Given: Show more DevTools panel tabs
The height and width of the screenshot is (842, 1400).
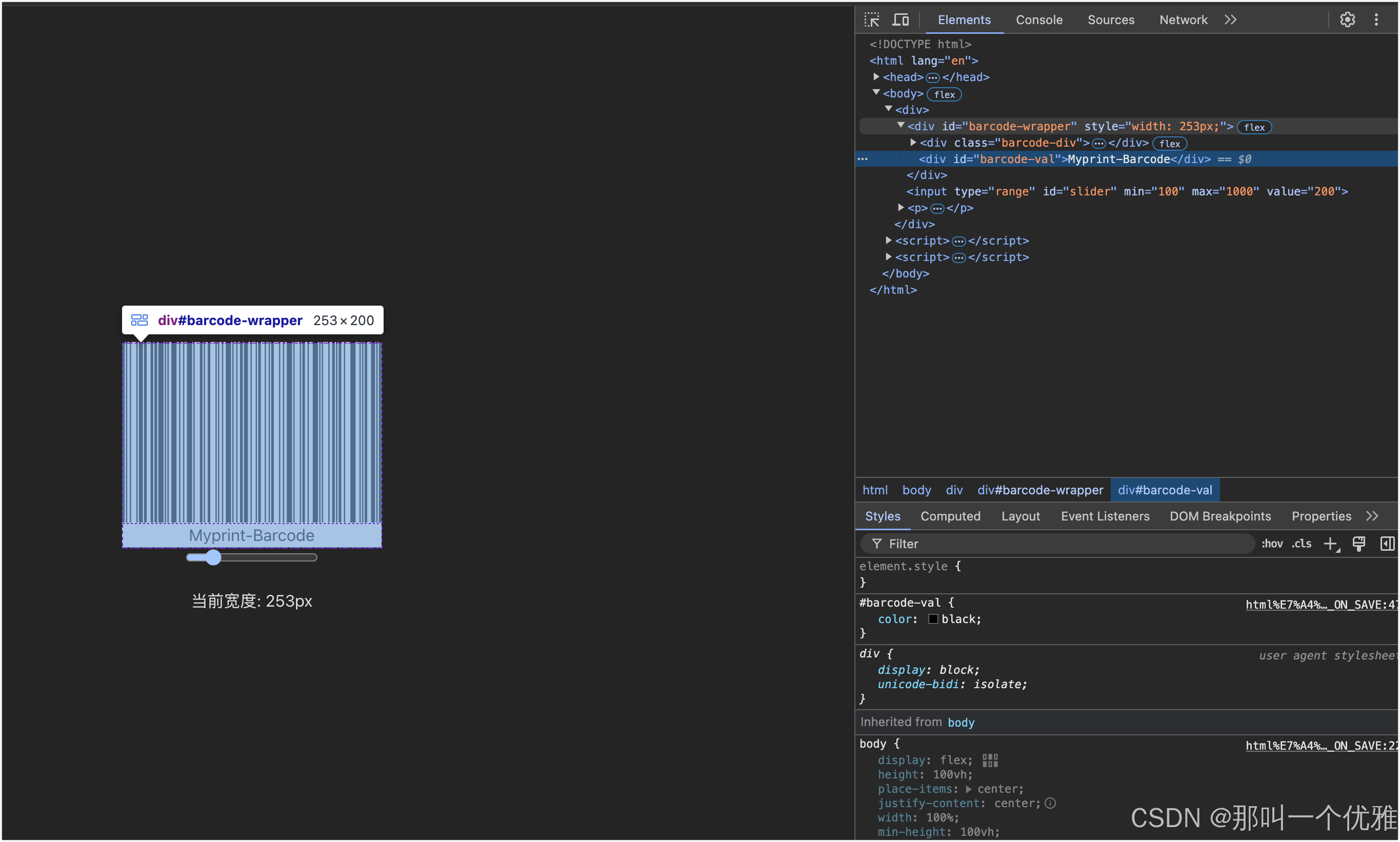Looking at the screenshot, I should click(x=1230, y=20).
